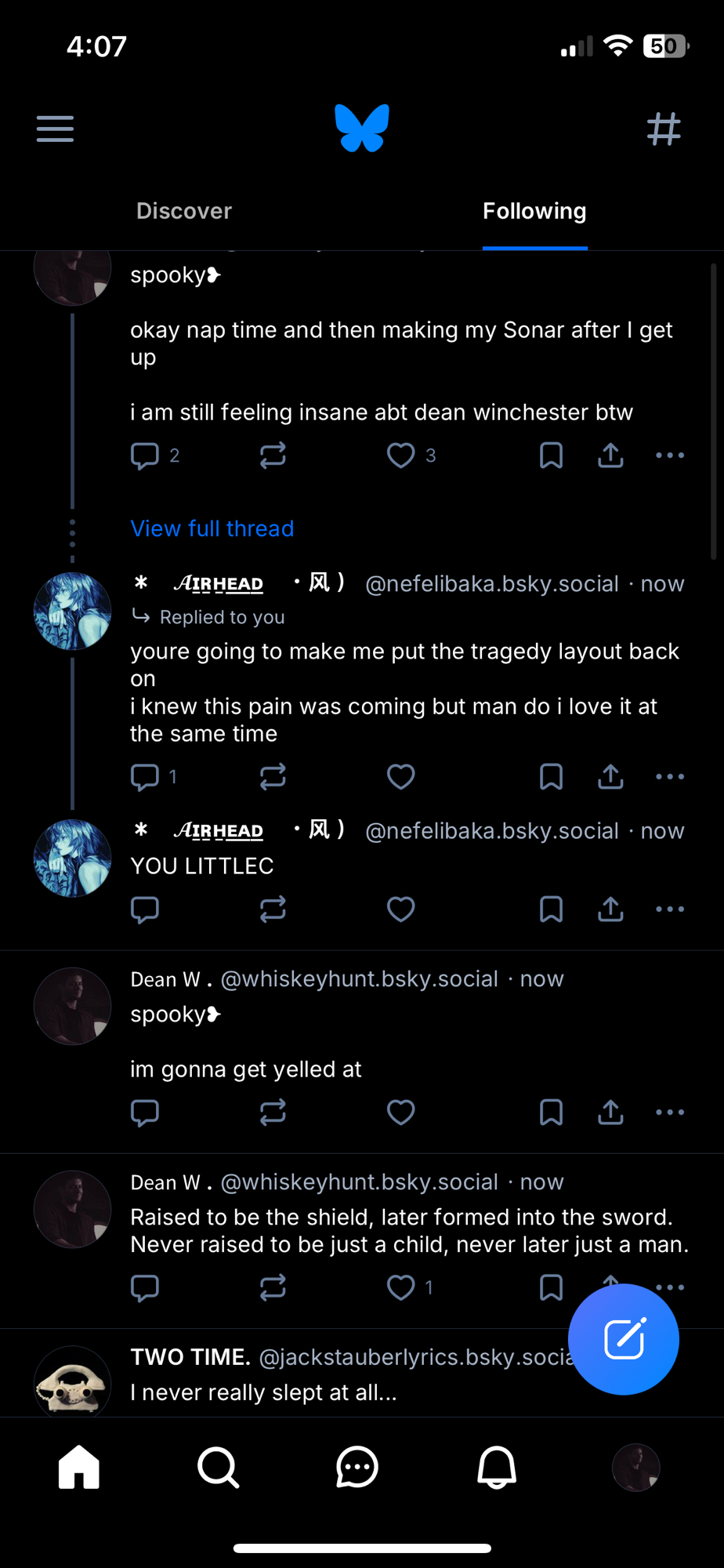The width and height of the screenshot is (724, 1568).
Task: Open more options on "nap time" post
Action: [670, 456]
